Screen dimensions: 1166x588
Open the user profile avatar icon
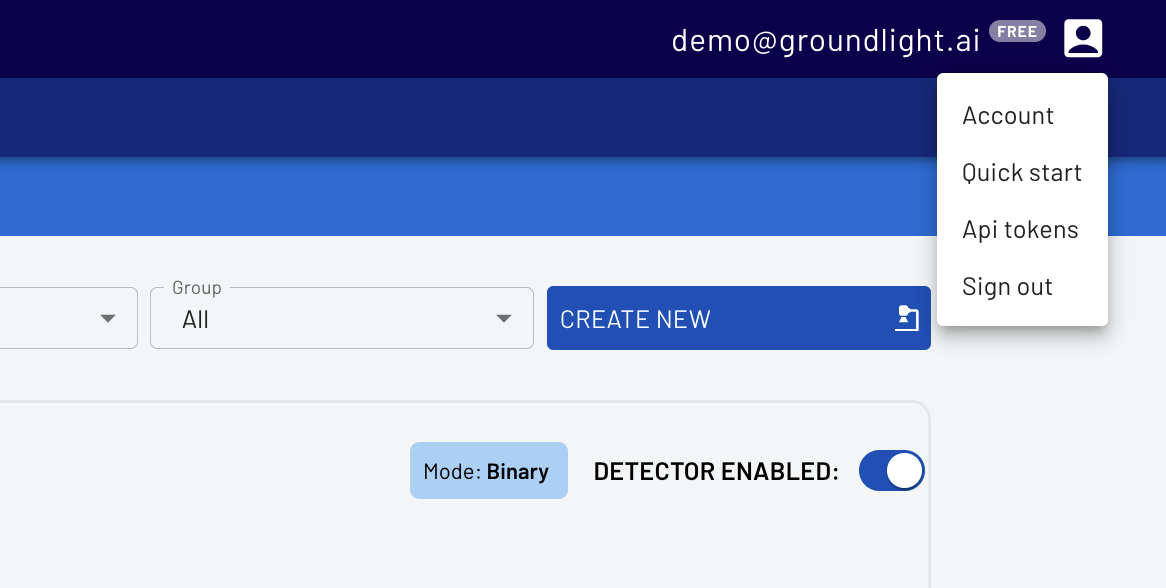1083,38
